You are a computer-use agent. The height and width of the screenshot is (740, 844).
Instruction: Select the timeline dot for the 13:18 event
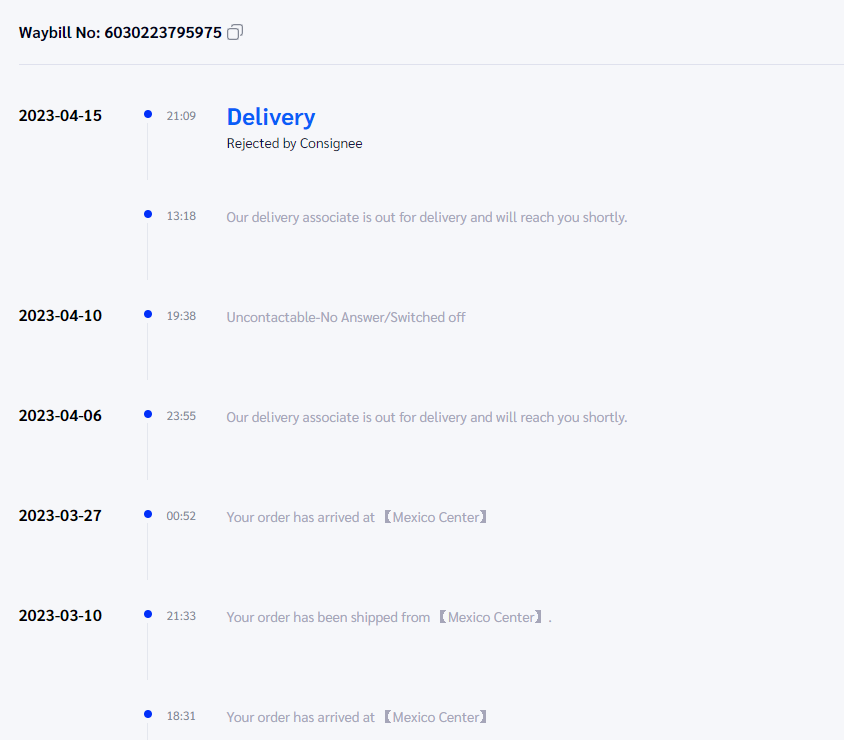(x=148, y=214)
